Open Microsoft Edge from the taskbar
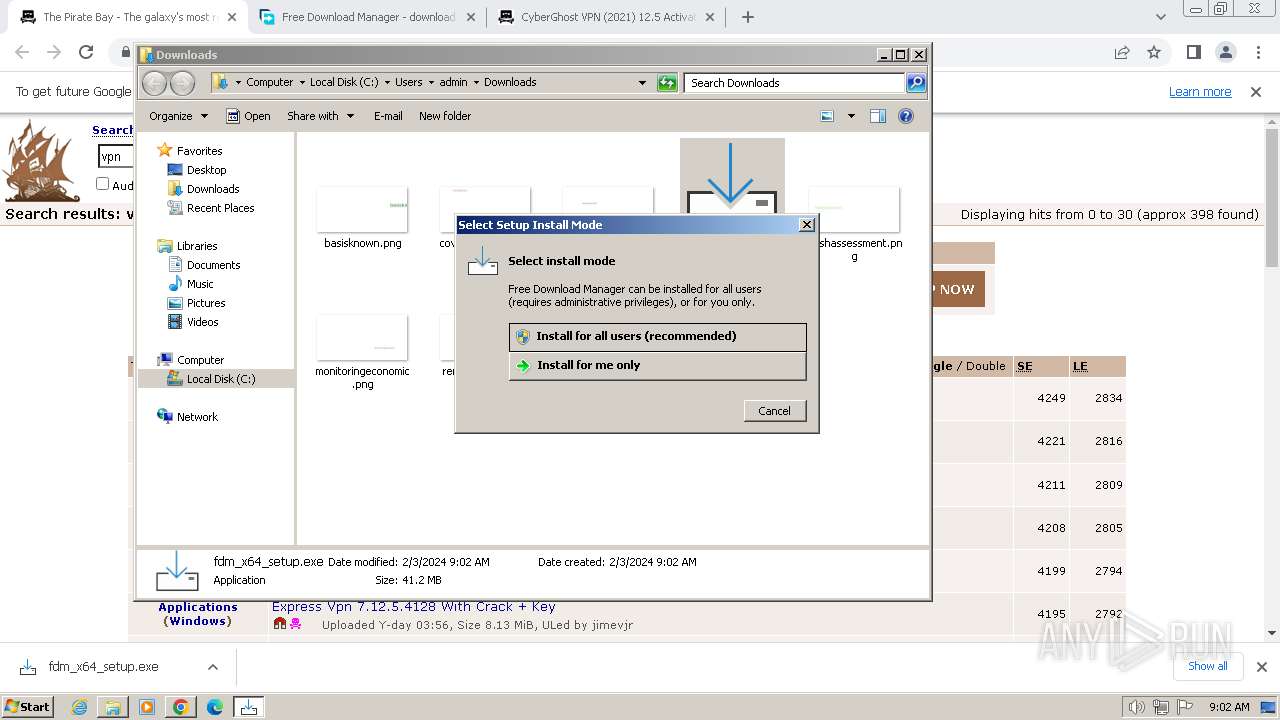The width and height of the screenshot is (1280, 720). (x=215, y=707)
